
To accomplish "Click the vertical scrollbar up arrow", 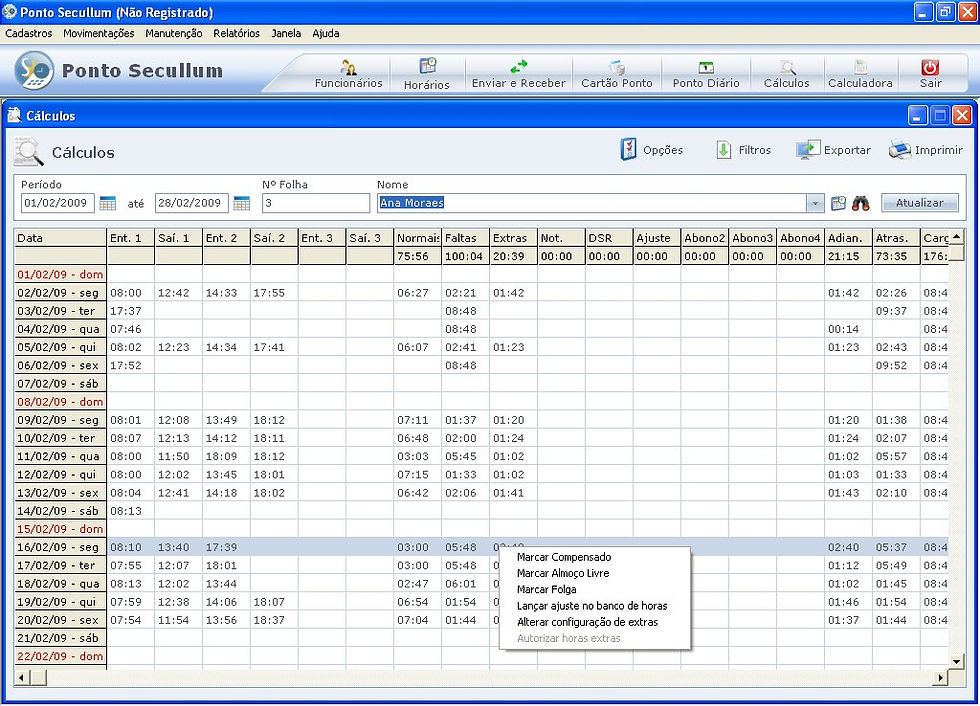I will 956,237.
